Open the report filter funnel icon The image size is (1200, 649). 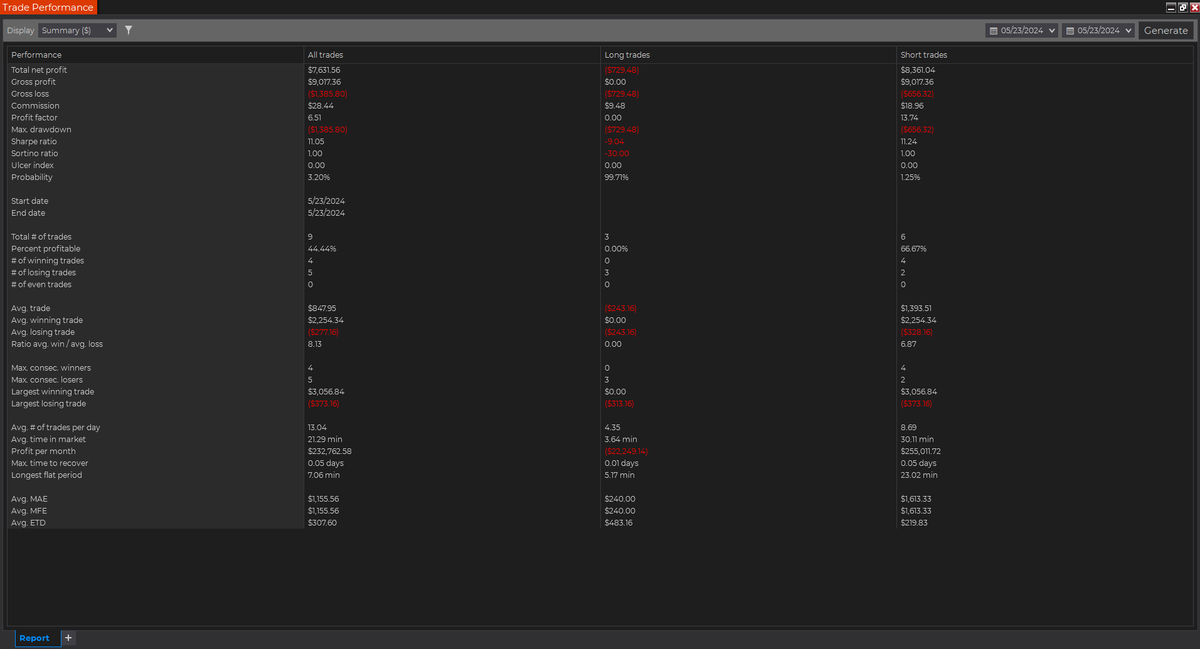[128, 30]
